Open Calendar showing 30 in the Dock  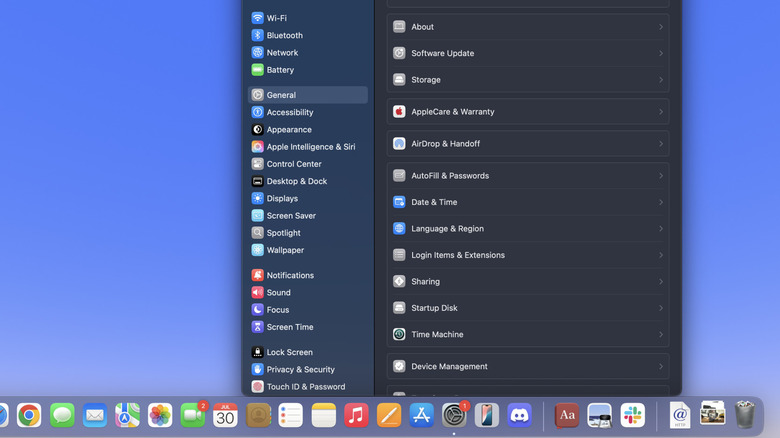tap(225, 415)
